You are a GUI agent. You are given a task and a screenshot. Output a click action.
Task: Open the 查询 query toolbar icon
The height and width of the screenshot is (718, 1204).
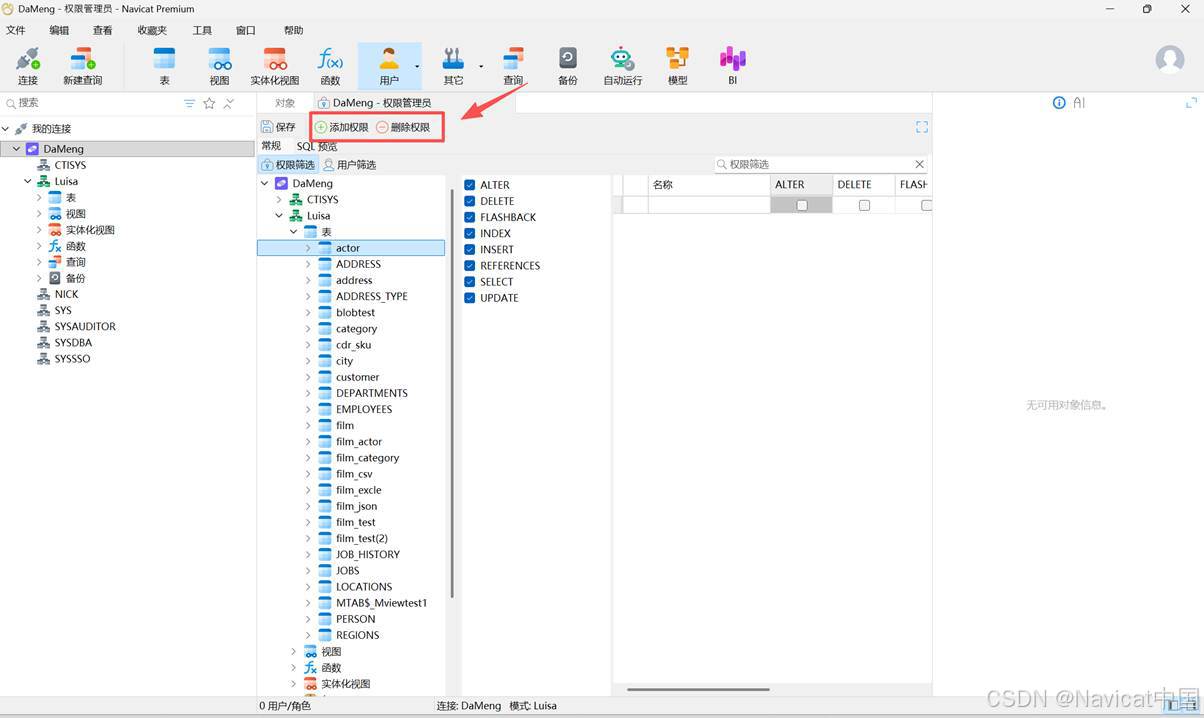click(513, 65)
